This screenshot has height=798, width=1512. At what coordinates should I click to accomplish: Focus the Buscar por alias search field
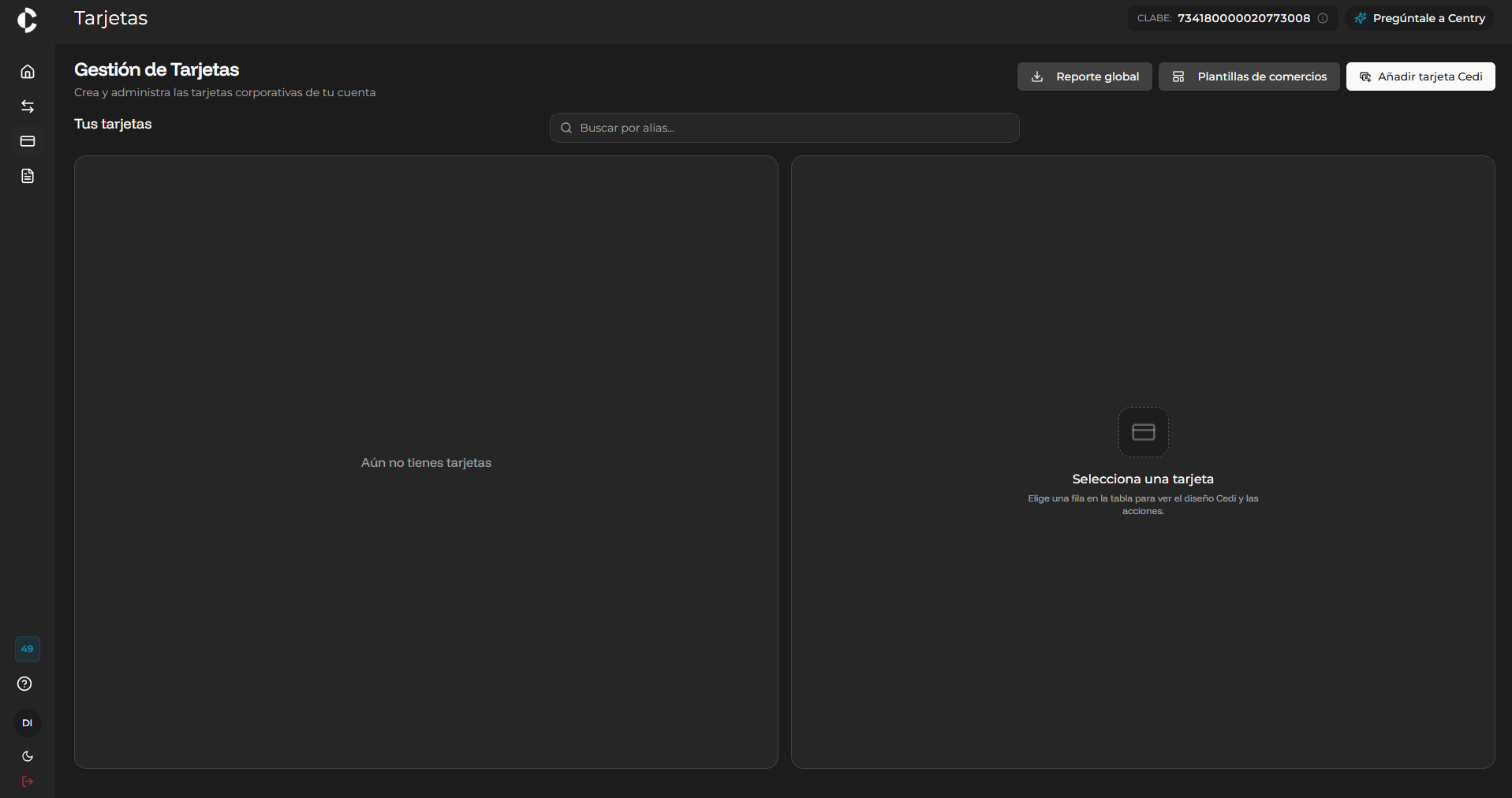click(x=785, y=128)
